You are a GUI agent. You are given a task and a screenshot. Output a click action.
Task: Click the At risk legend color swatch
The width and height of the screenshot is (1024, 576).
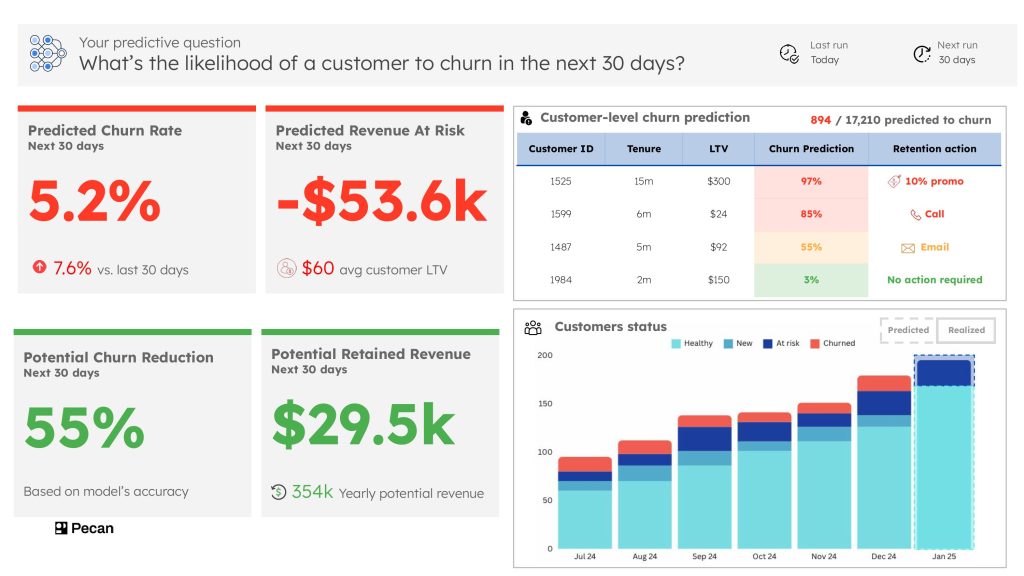pyautogui.click(x=767, y=343)
